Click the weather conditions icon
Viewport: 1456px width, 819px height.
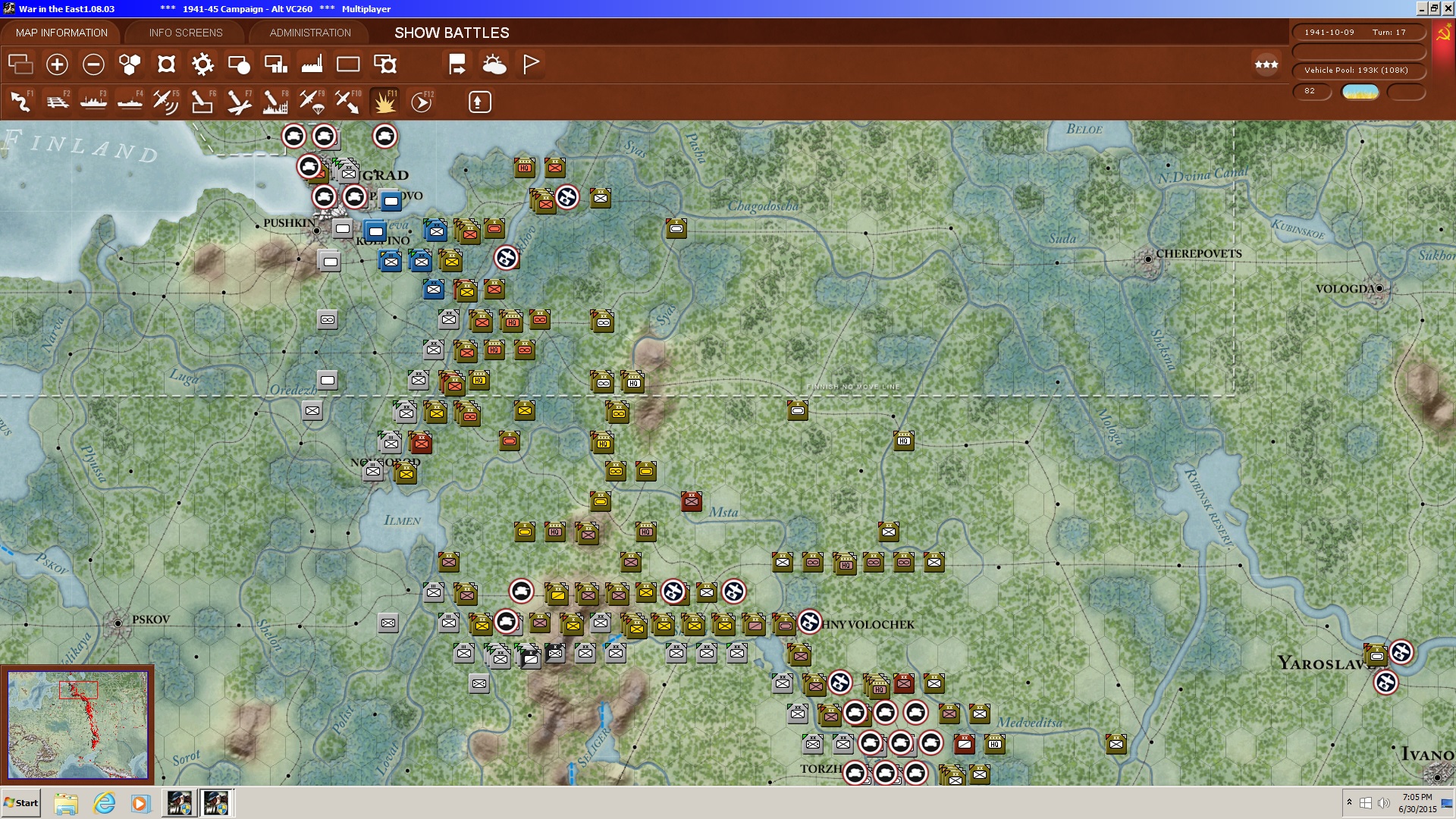pyautogui.click(x=494, y=64)
